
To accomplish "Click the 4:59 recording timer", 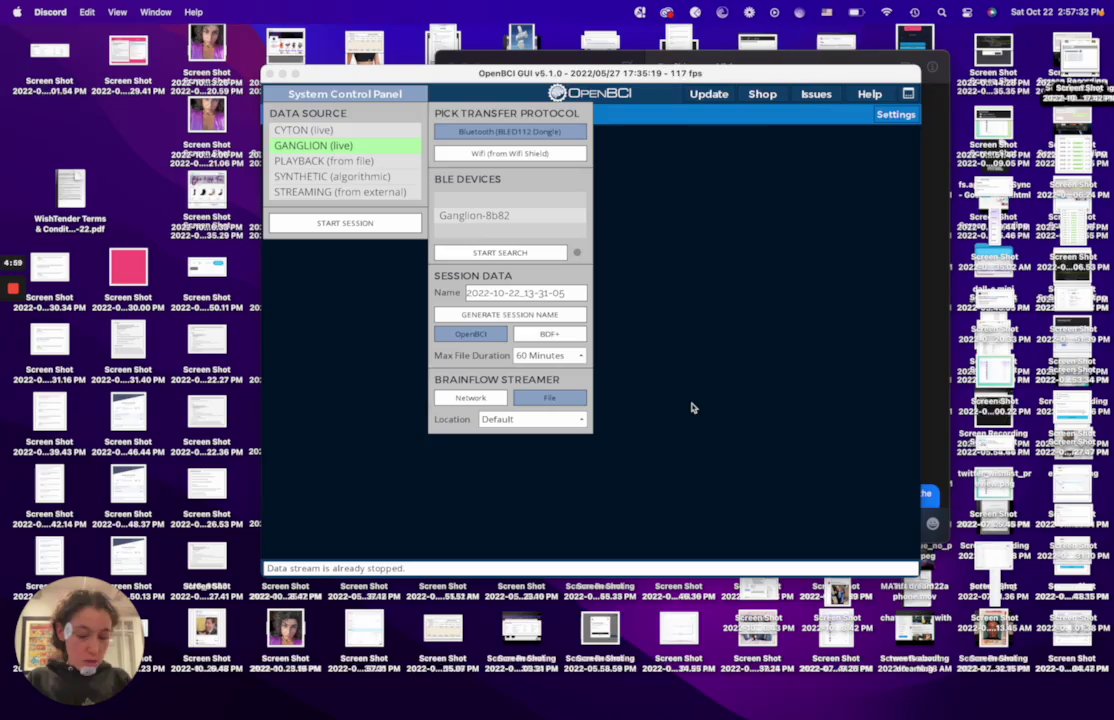I will [13, 262].
